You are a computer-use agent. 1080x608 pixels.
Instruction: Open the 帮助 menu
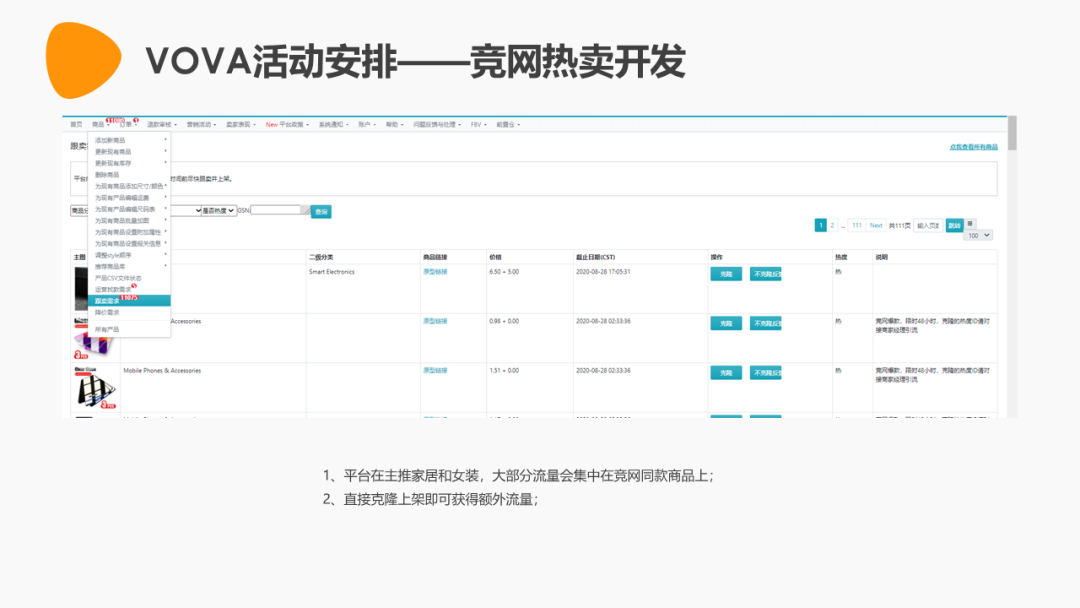click(x=395, y=125)
